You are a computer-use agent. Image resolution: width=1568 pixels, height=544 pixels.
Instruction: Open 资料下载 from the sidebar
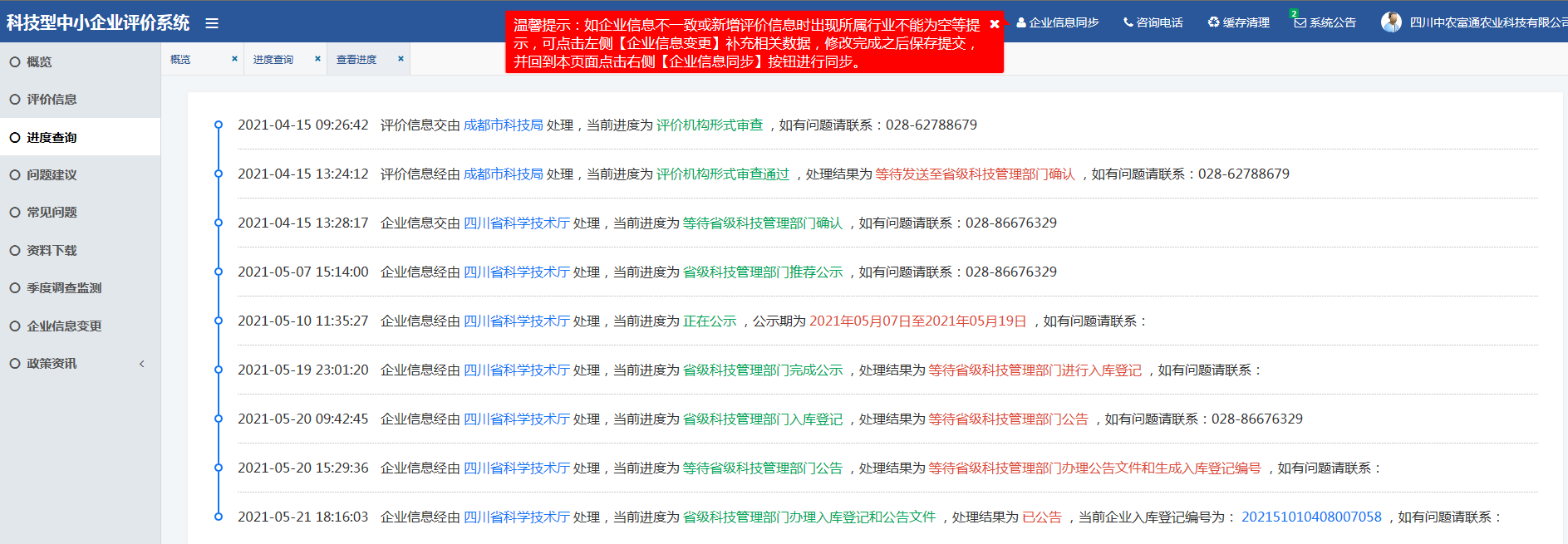[52, 251]
